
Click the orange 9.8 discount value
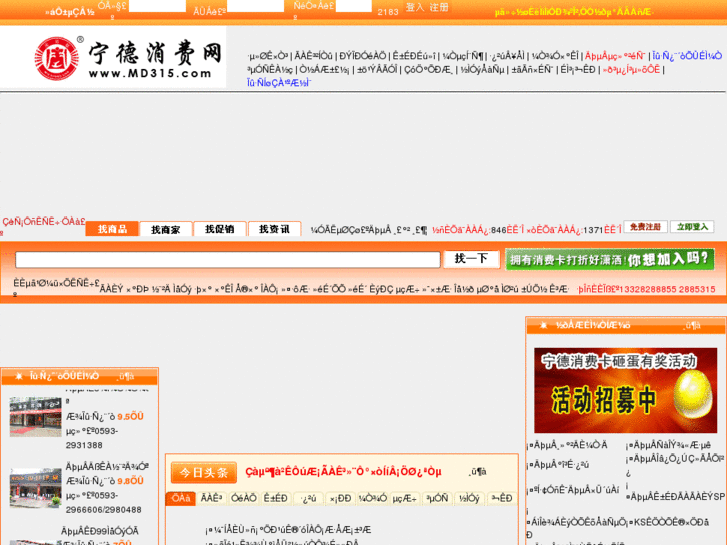(130, 481)
